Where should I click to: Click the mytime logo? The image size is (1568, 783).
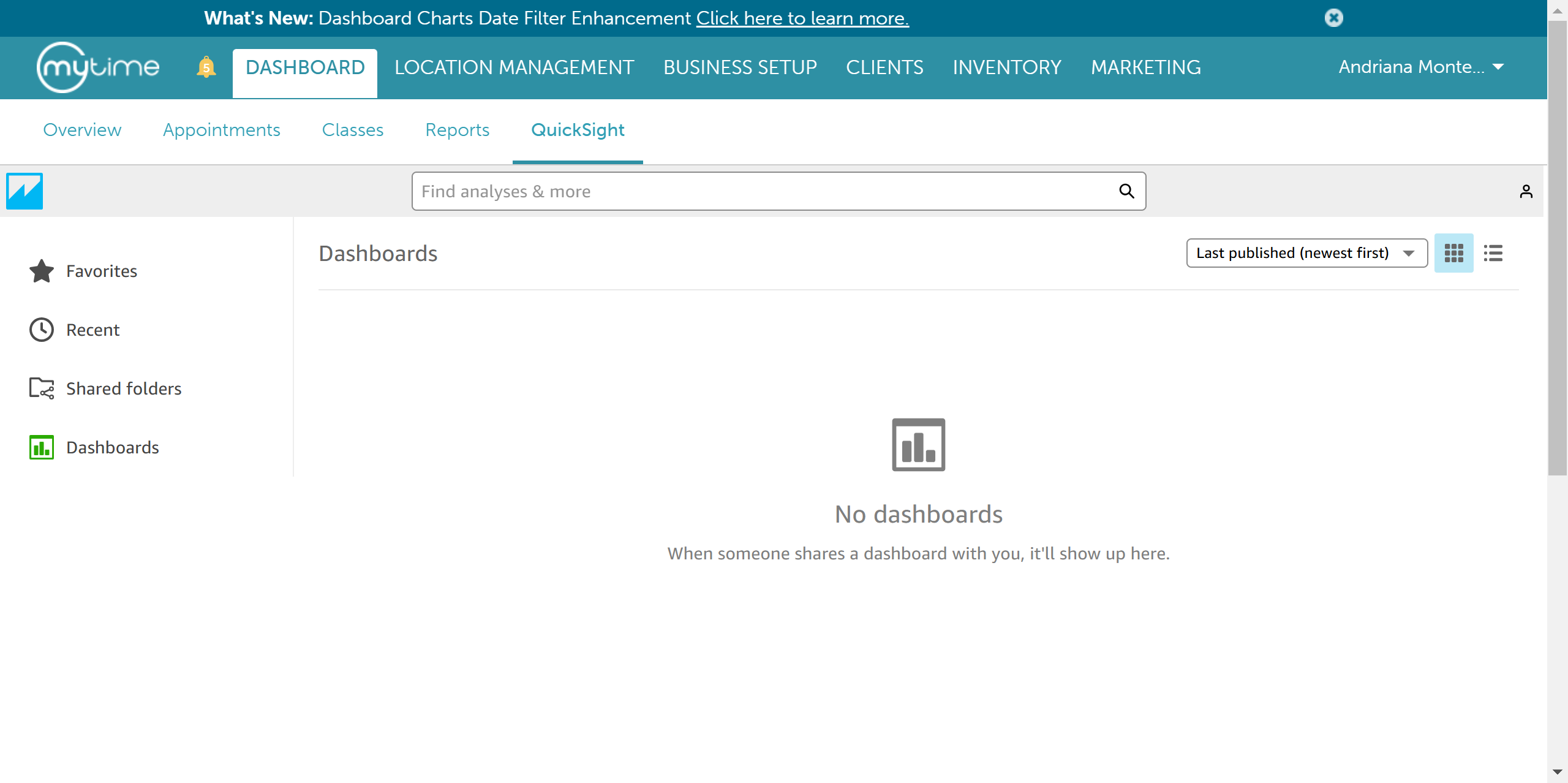pos(98,67)
